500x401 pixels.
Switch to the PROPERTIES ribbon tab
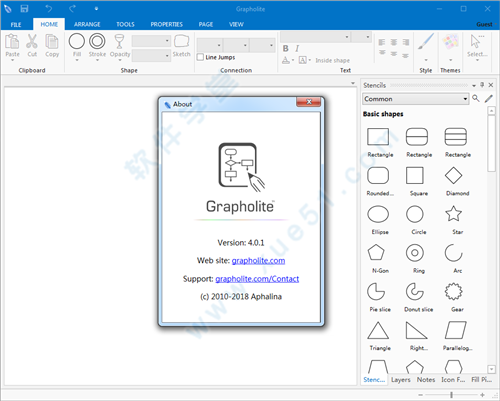point(166,24)
